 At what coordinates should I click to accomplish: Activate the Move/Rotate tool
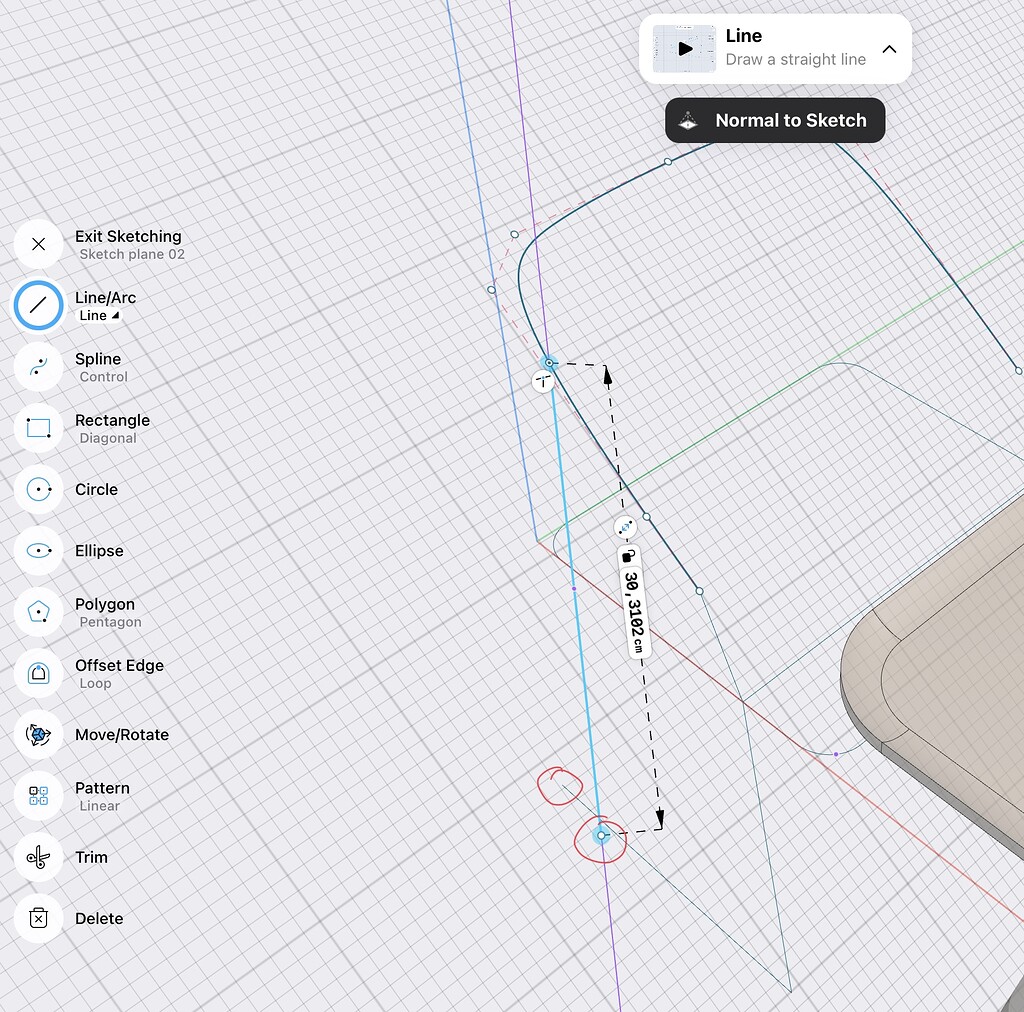tap(38, 734)
